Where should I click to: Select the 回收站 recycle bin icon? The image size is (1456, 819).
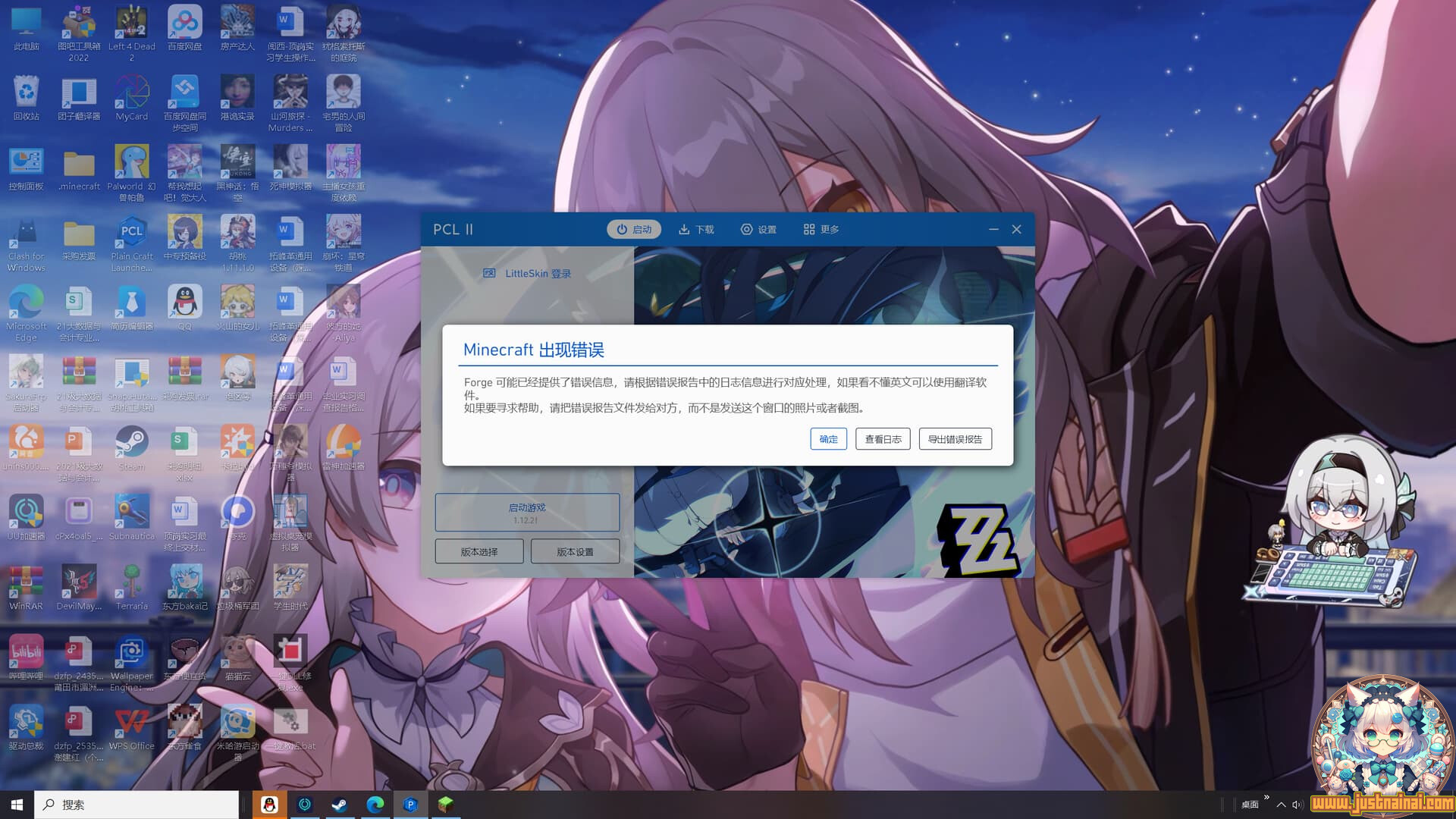tap(27, 99)
